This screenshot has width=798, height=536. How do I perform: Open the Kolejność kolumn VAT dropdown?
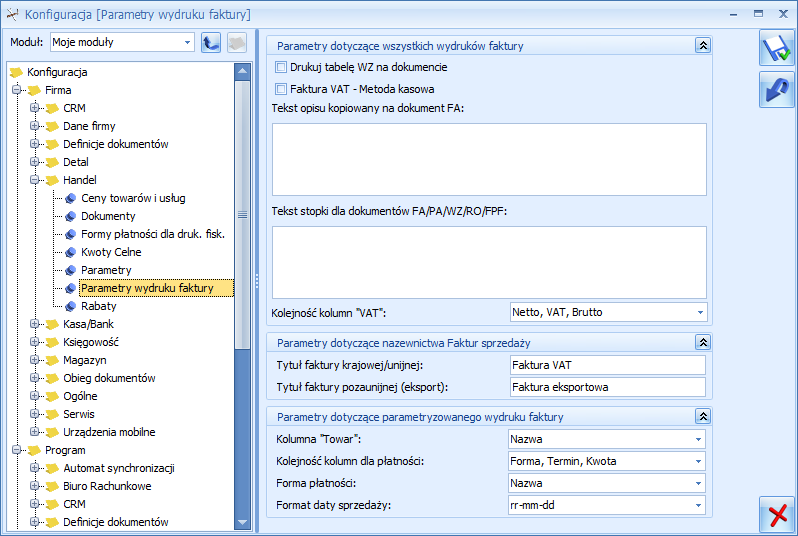(x=700, y=313)
